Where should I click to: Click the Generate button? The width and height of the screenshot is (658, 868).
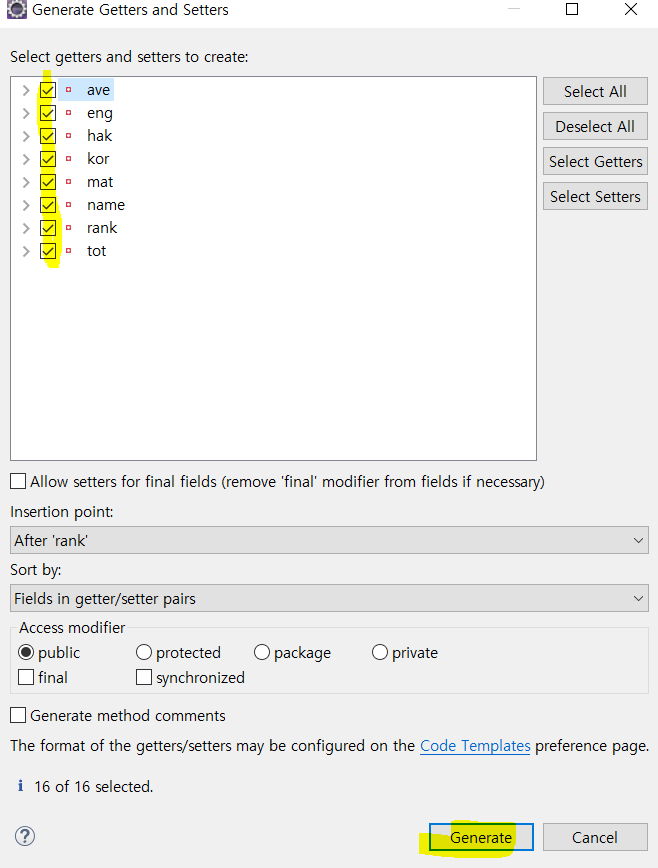pos(481,838)
